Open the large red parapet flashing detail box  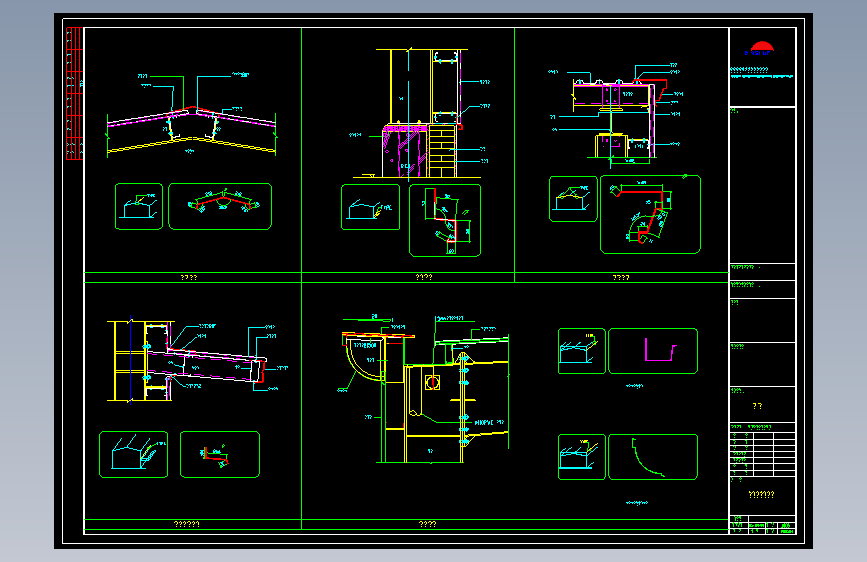[x=650, y=215]
